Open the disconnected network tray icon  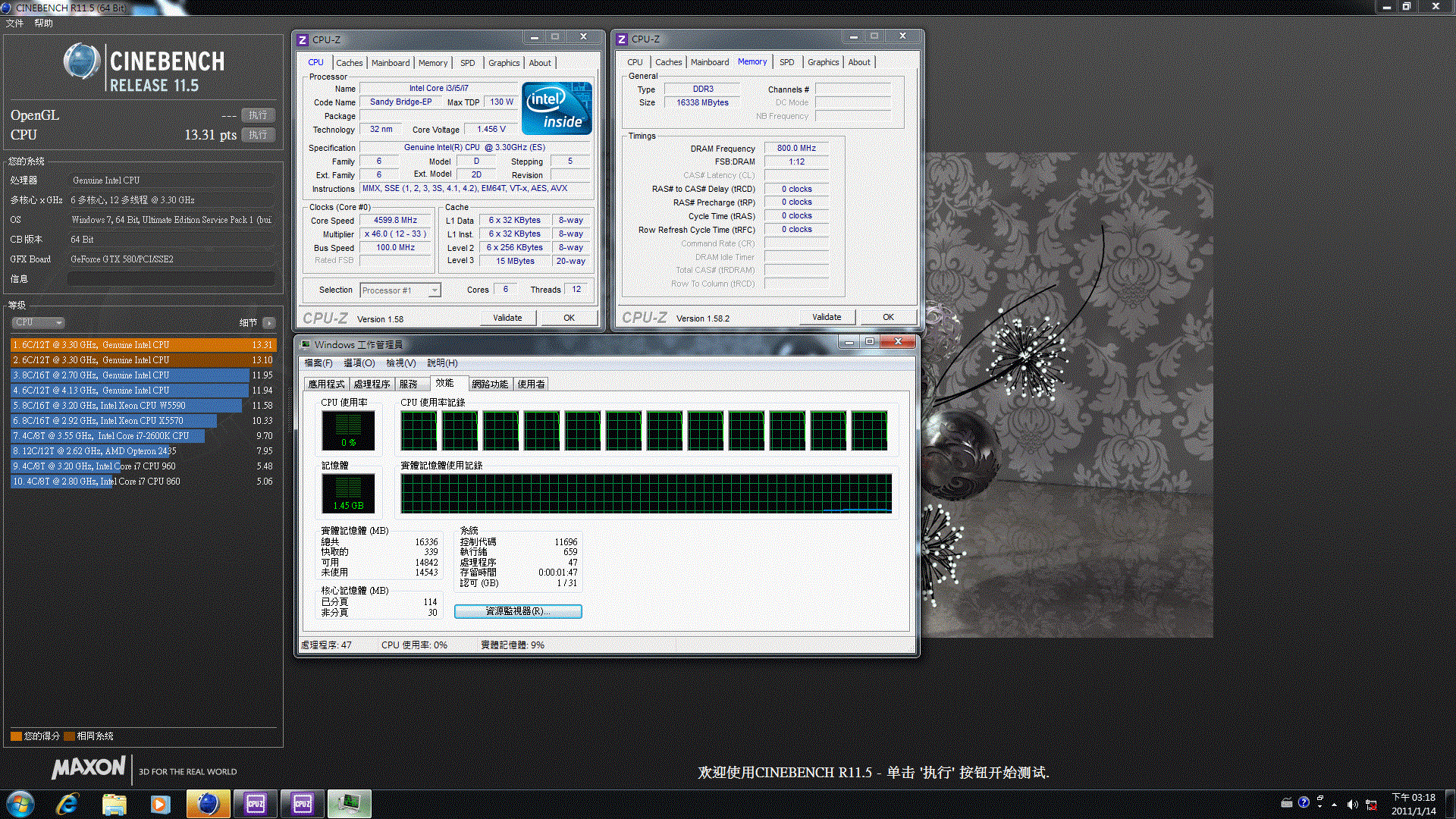point(1371,804)
